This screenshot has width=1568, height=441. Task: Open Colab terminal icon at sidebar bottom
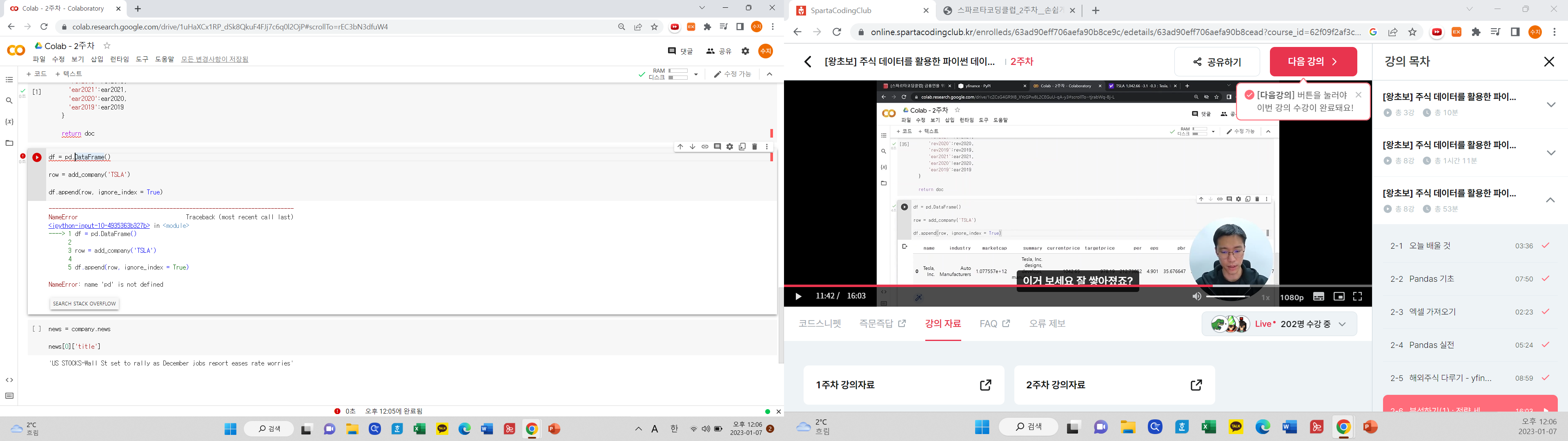(x=9, y=396)
